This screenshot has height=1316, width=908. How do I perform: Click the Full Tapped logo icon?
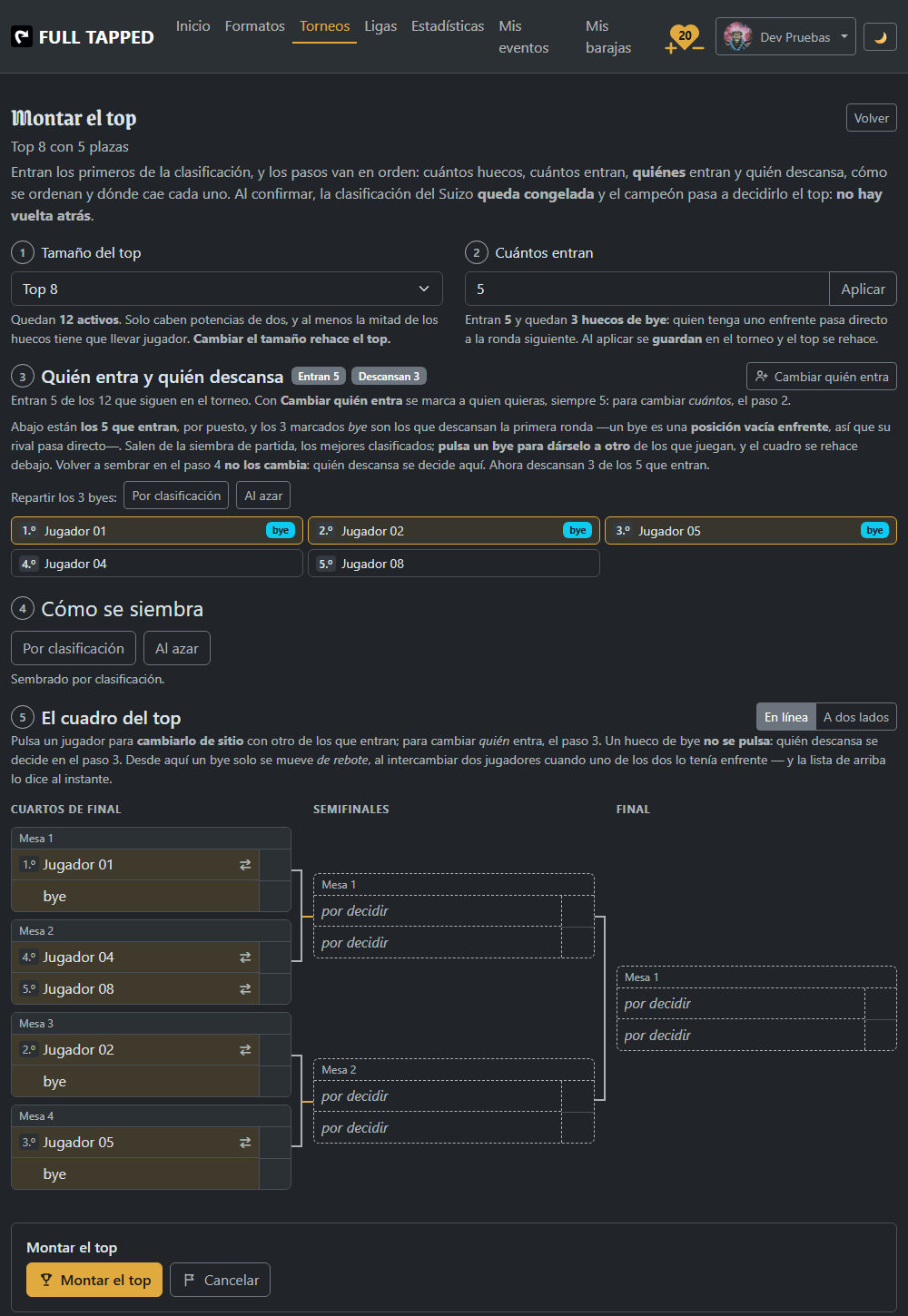tap(22, 37)
